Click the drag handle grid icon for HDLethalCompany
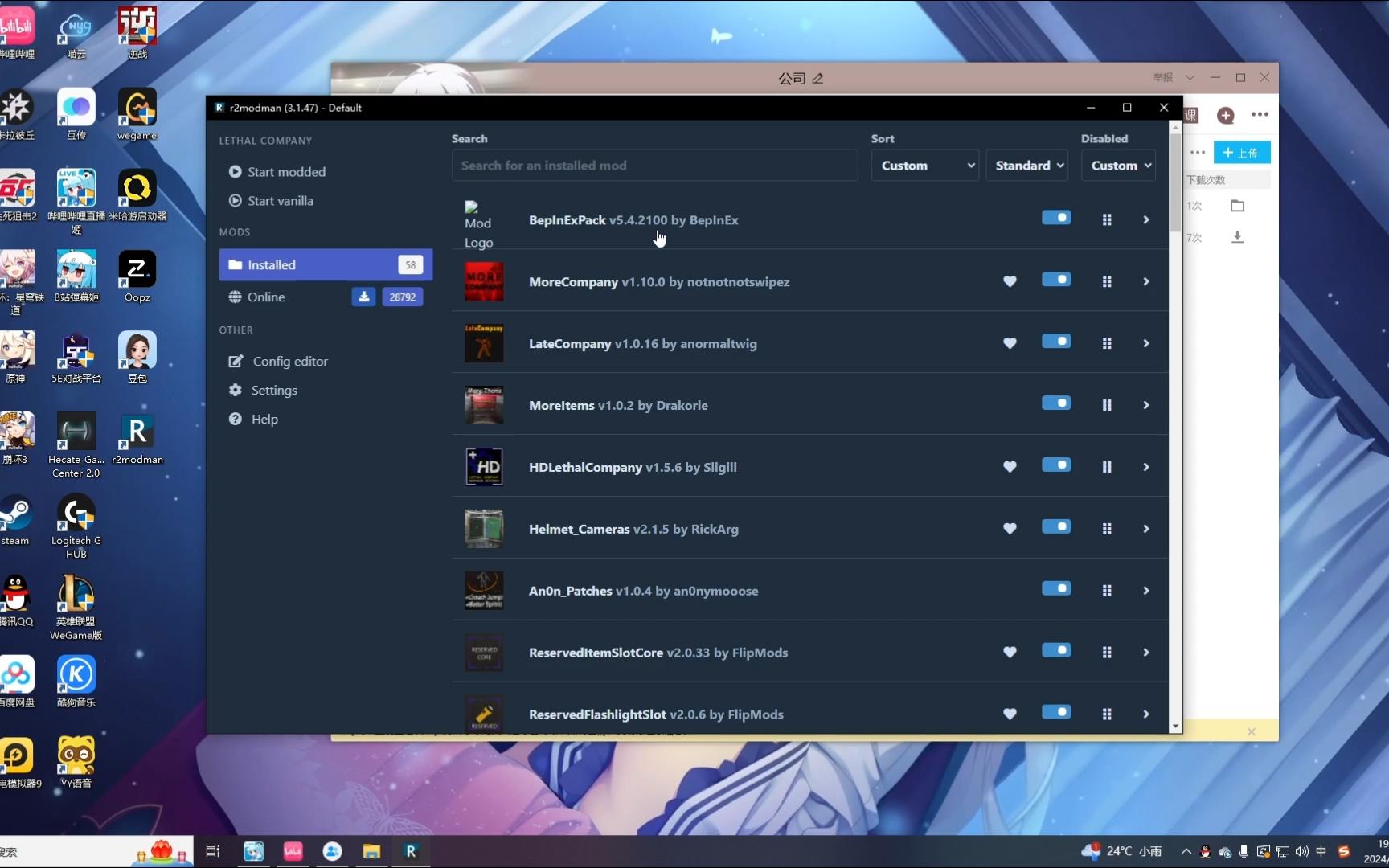The height and width of the screenshot is (868, 1389). (x=1107, y=467)
